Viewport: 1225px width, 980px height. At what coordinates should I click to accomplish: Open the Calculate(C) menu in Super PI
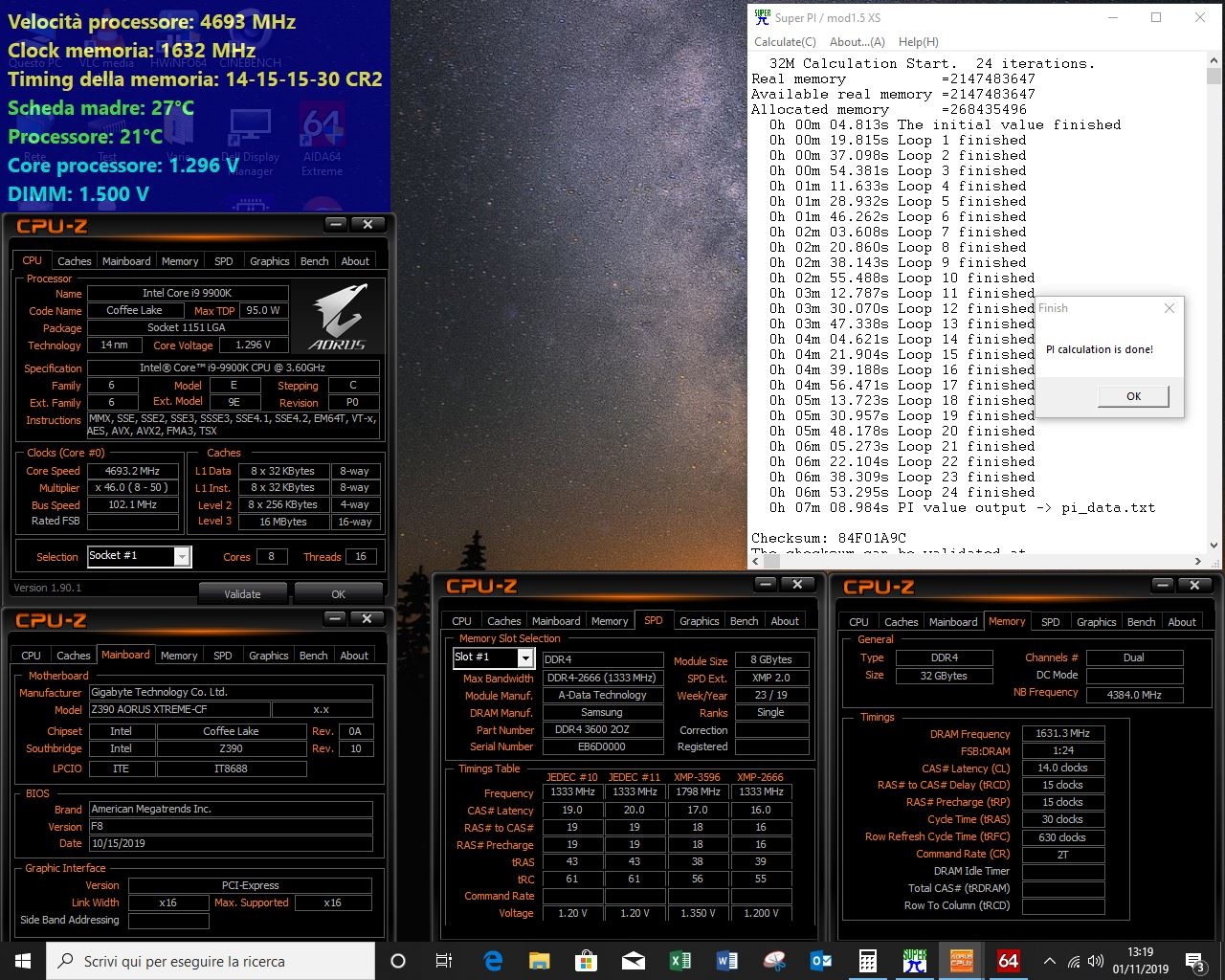pos(785,42)
